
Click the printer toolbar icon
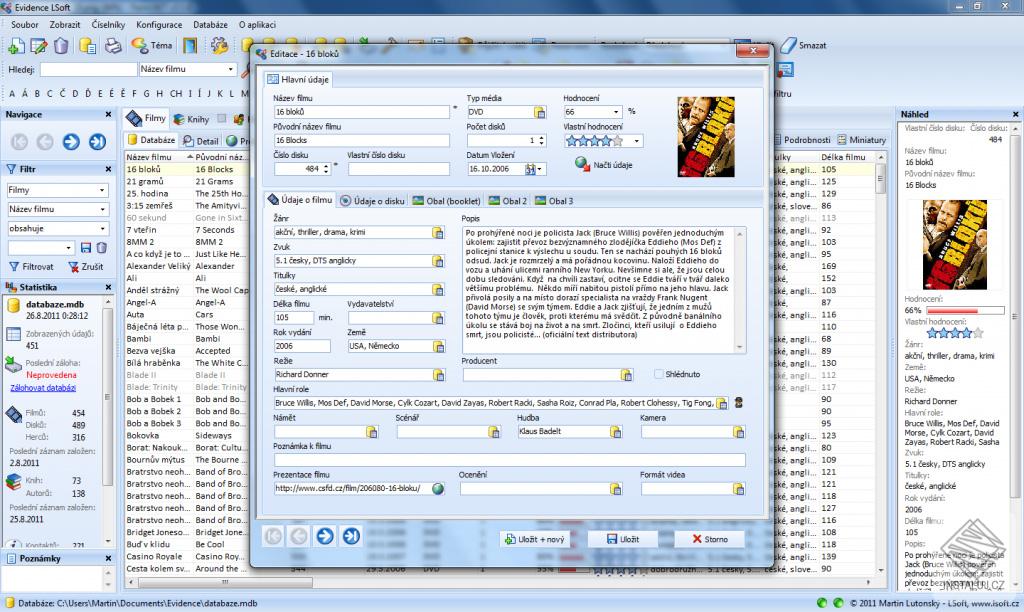[114, 45]
